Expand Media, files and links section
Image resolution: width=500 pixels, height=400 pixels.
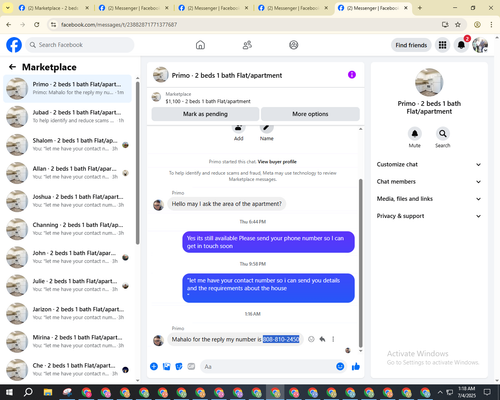429,199
